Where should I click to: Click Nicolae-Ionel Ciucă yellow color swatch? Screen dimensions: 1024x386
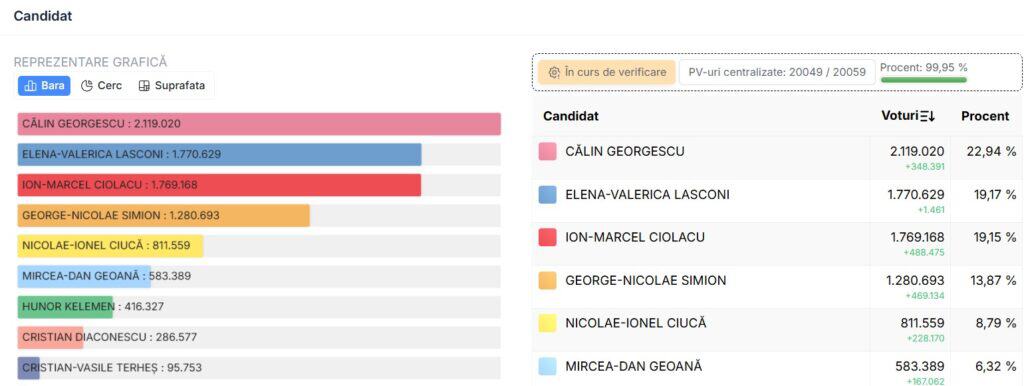[547, 323]
